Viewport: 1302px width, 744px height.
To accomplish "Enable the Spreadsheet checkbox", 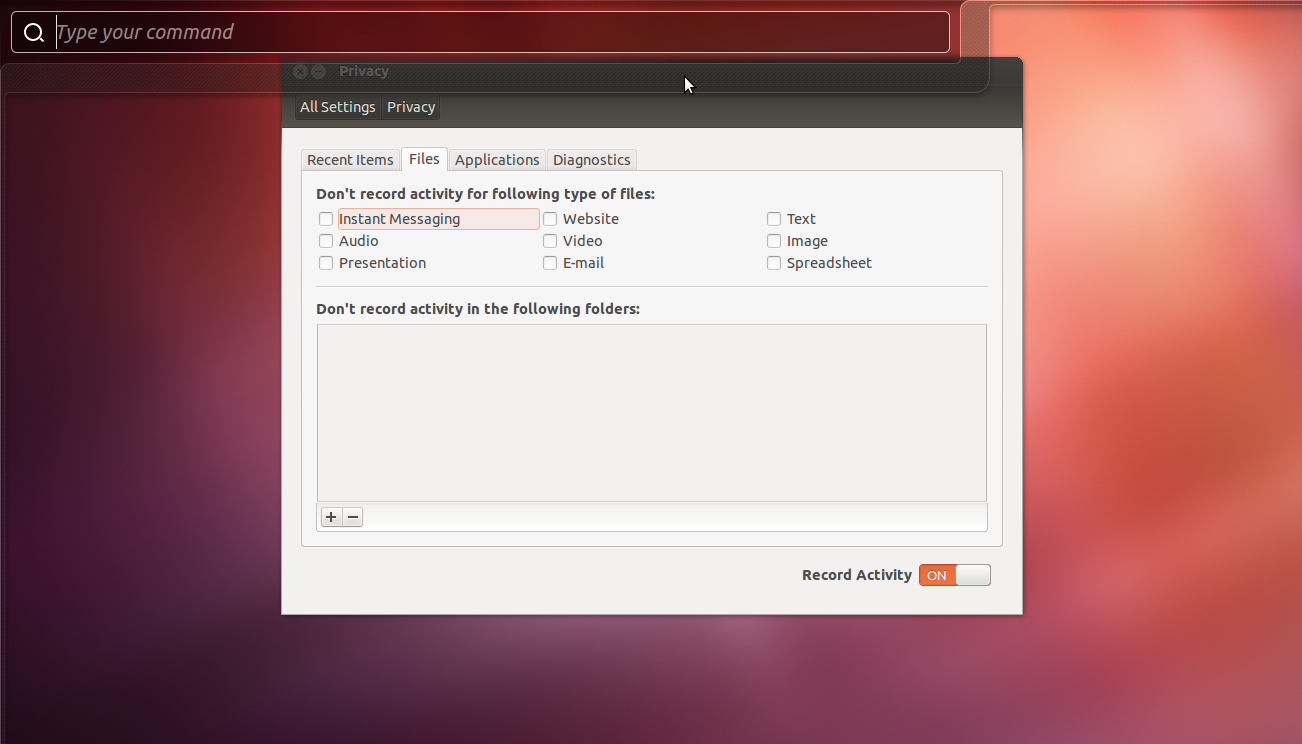I will point(774,263).
